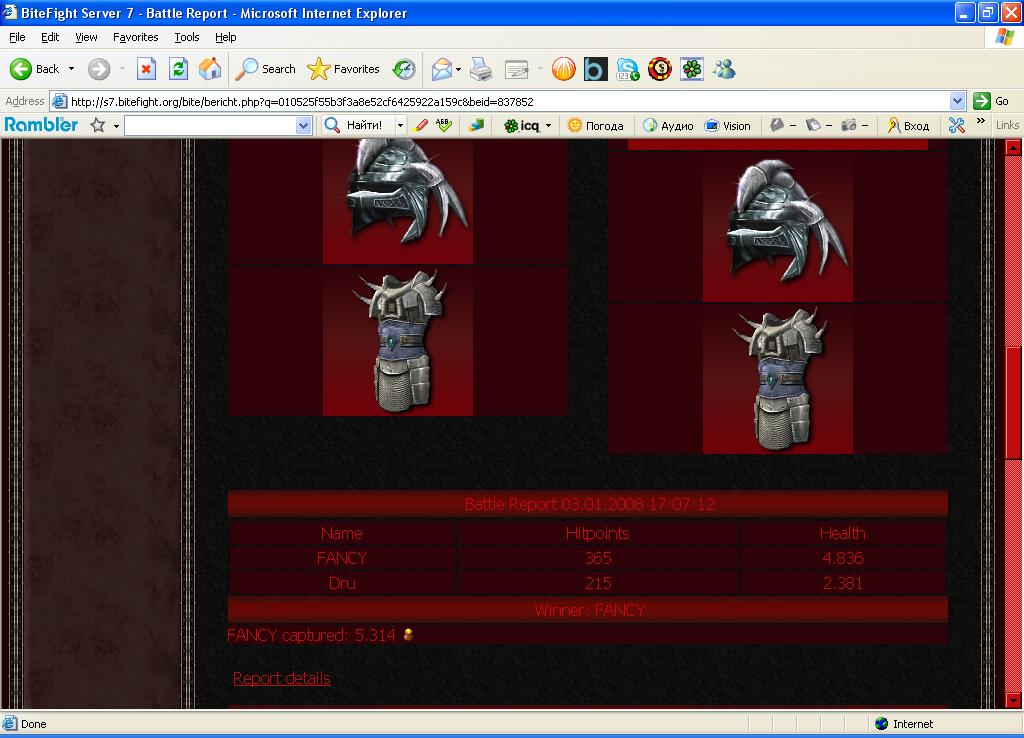Click Dru's Health value 2.381
The image size is (1024, 738).
point(842,583)
